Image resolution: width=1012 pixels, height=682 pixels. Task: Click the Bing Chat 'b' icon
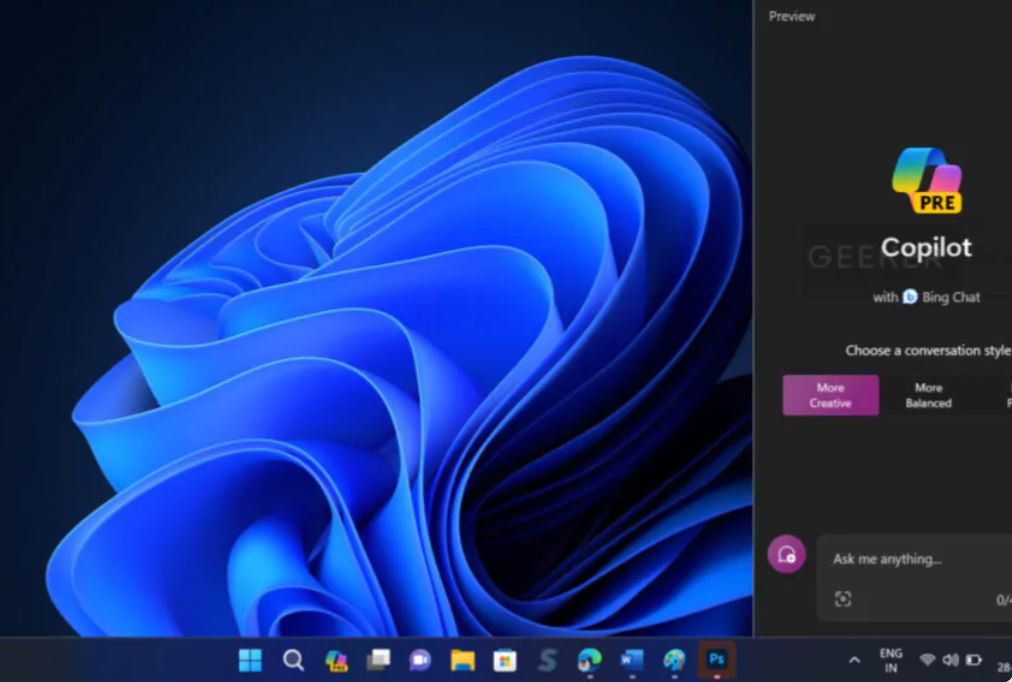(910, 297)
